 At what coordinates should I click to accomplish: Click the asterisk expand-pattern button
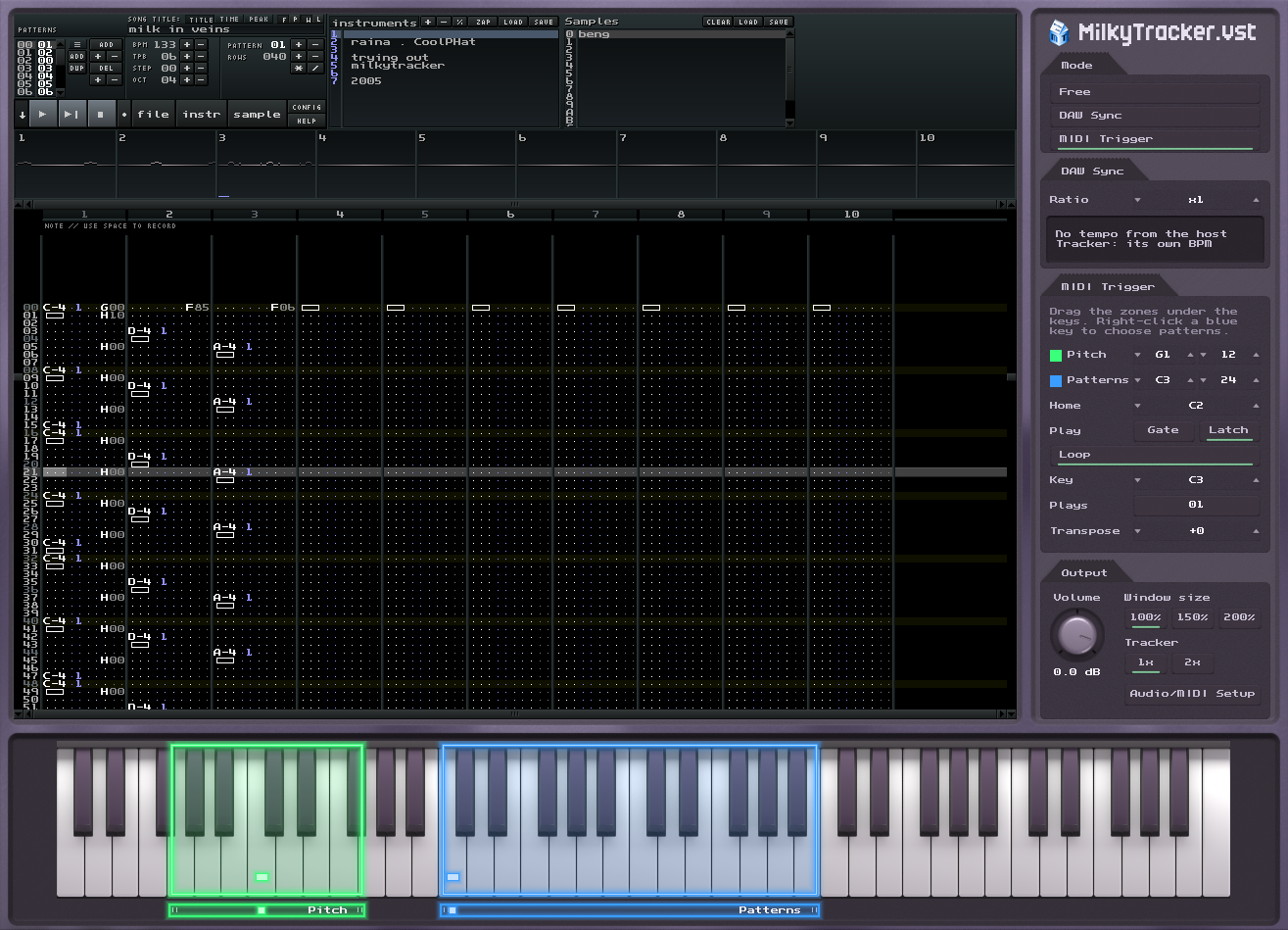(x=299, y=68)
